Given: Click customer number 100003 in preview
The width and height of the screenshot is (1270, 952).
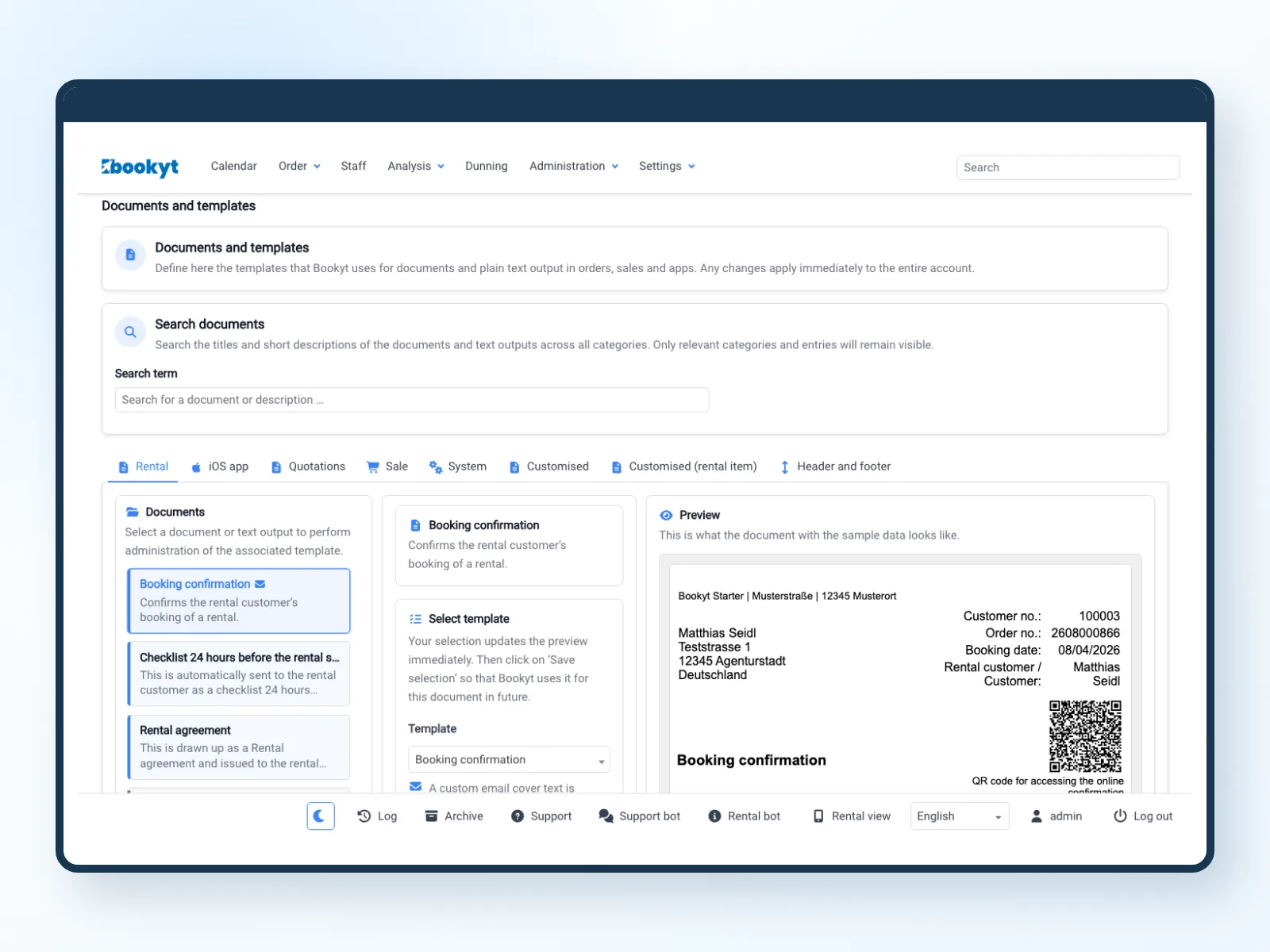Looking at the screenshot, I should 1099,616.
